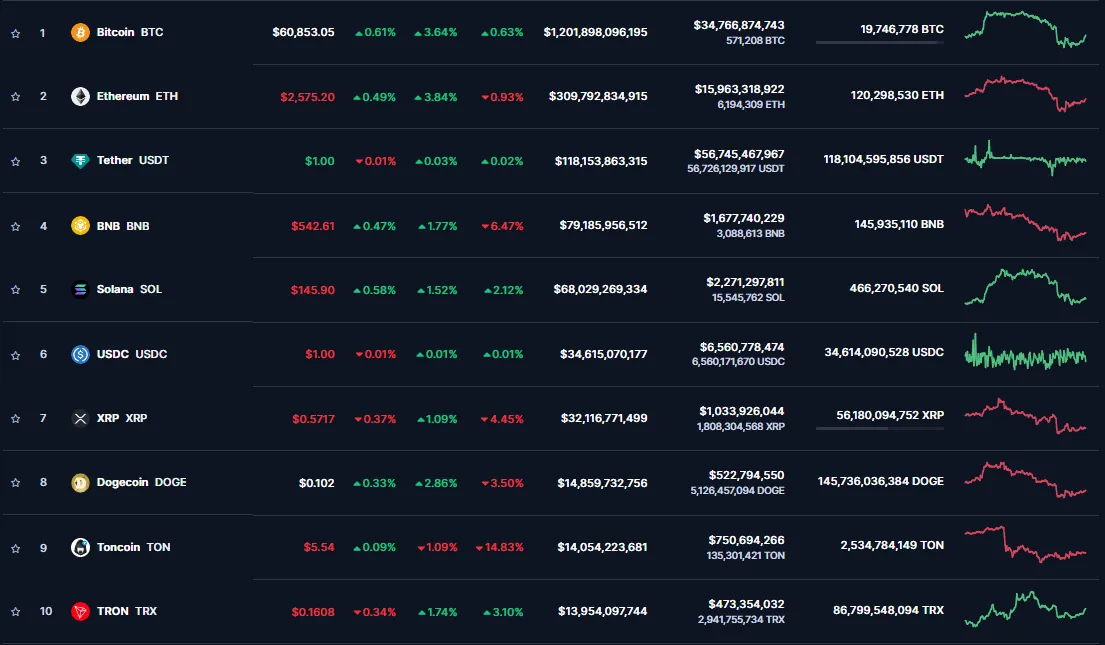Image resolution: width=1105 pixels, height=645 pixels.
Task: Toggle the watchlist star for Solana
Action: (15, 290)
